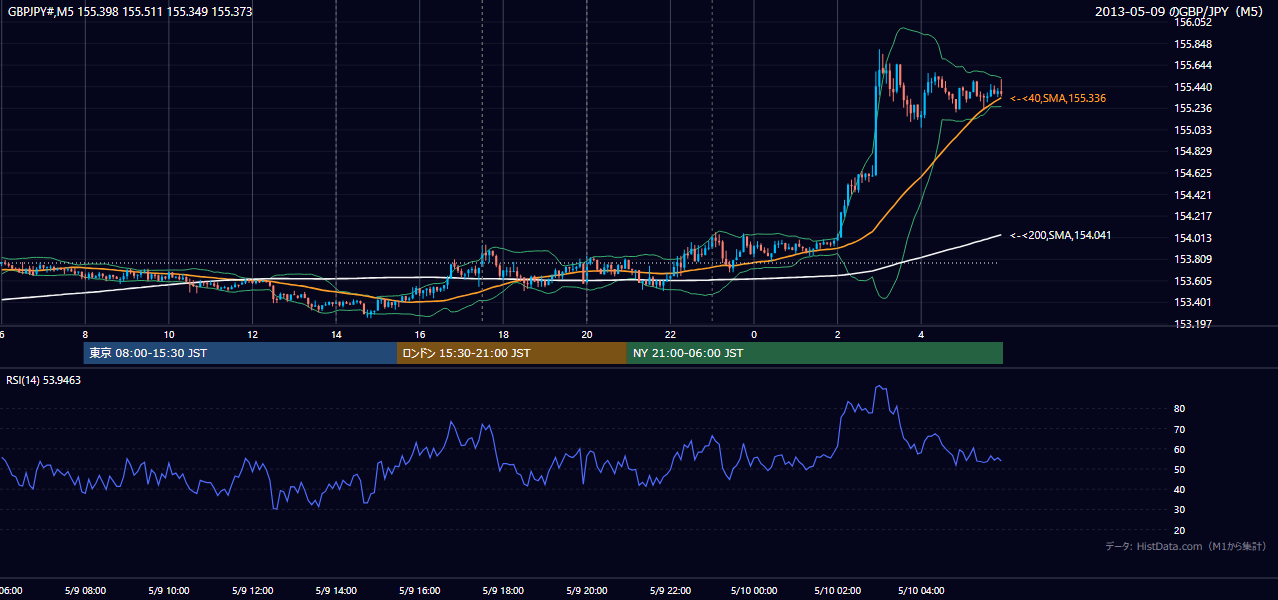Click price axis value 154.013

1194,238
